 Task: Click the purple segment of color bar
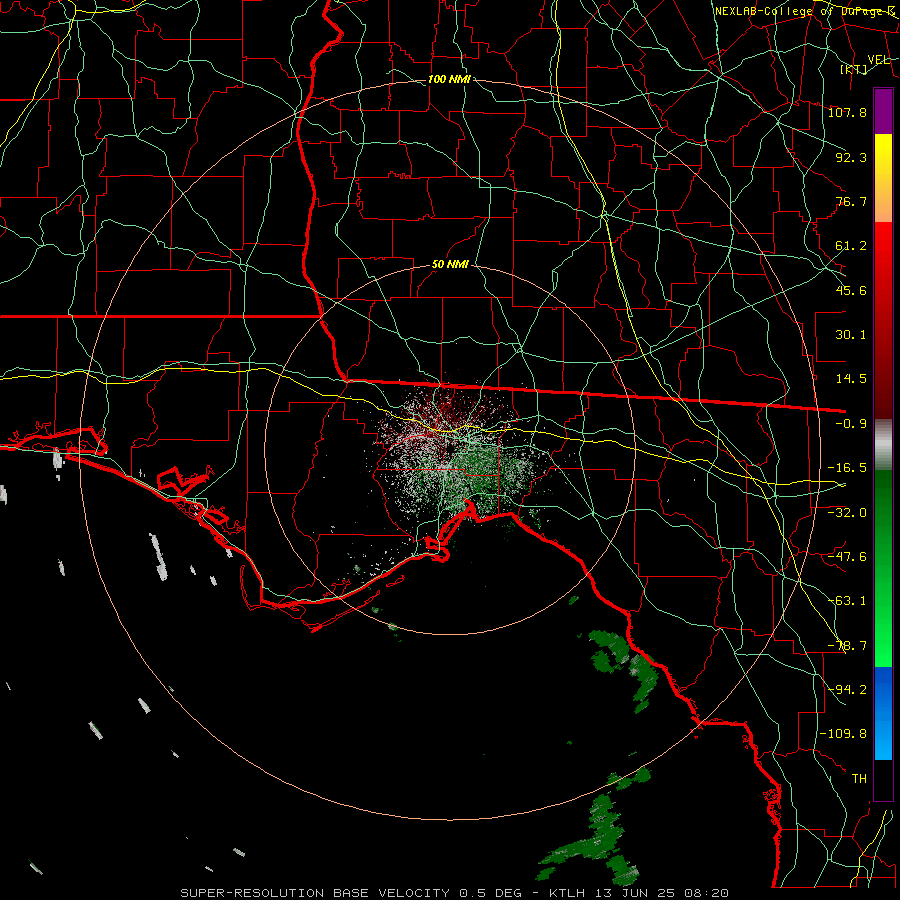pyautogui.click(x=883, y=111)
